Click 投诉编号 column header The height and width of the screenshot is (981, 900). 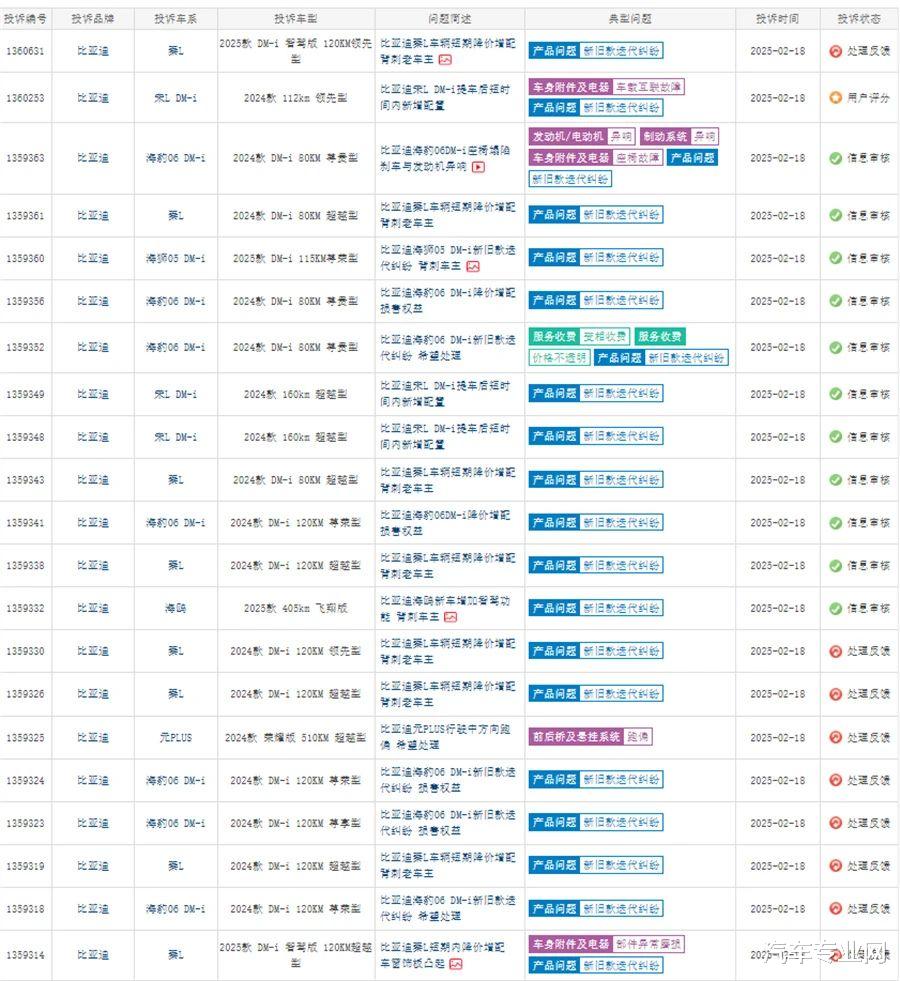click(25, 19)
